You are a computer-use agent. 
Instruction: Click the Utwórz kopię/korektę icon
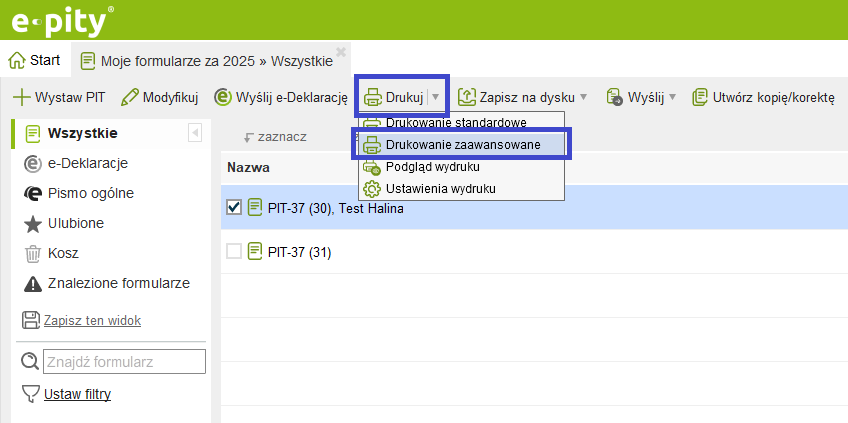point(700,97)
